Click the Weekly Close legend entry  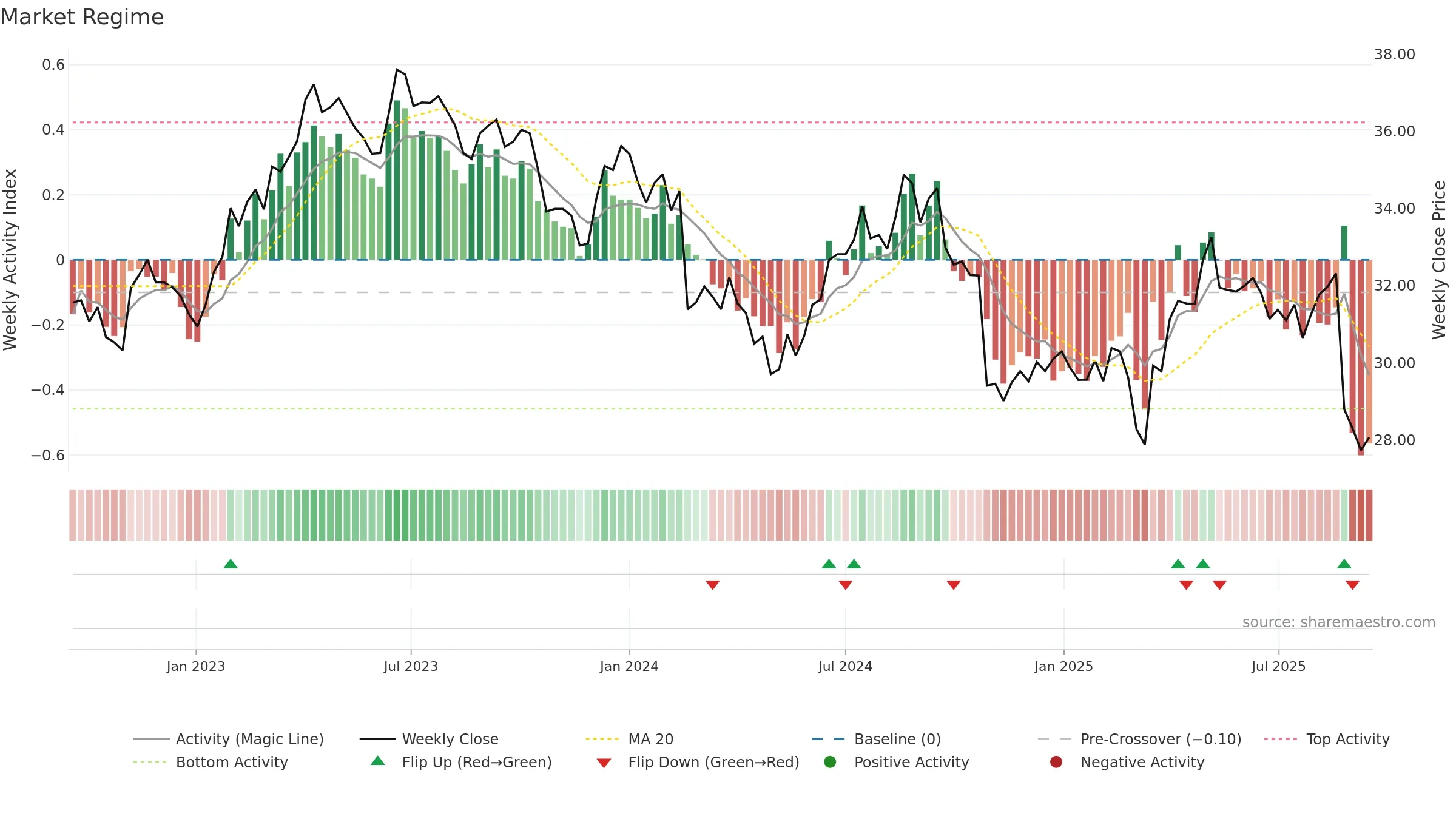point(429,739)
